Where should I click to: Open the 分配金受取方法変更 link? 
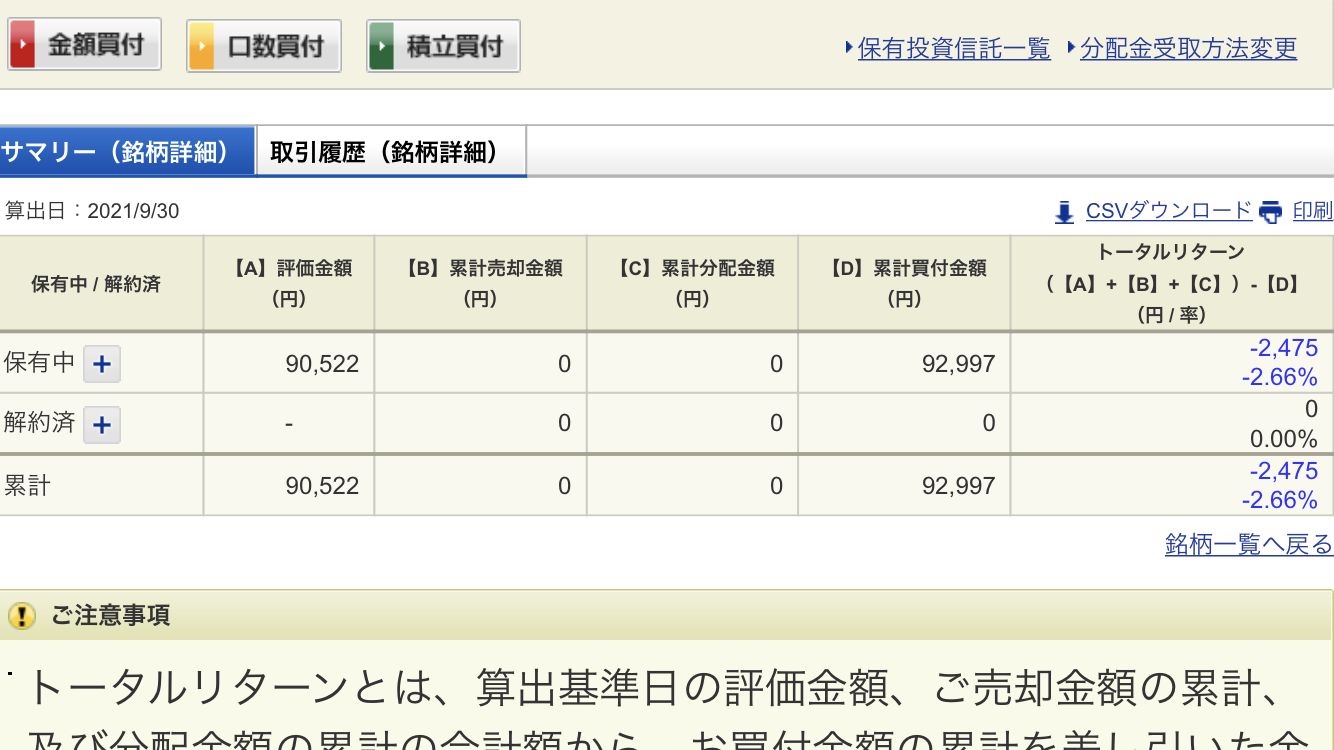(x=1188, y=48)
